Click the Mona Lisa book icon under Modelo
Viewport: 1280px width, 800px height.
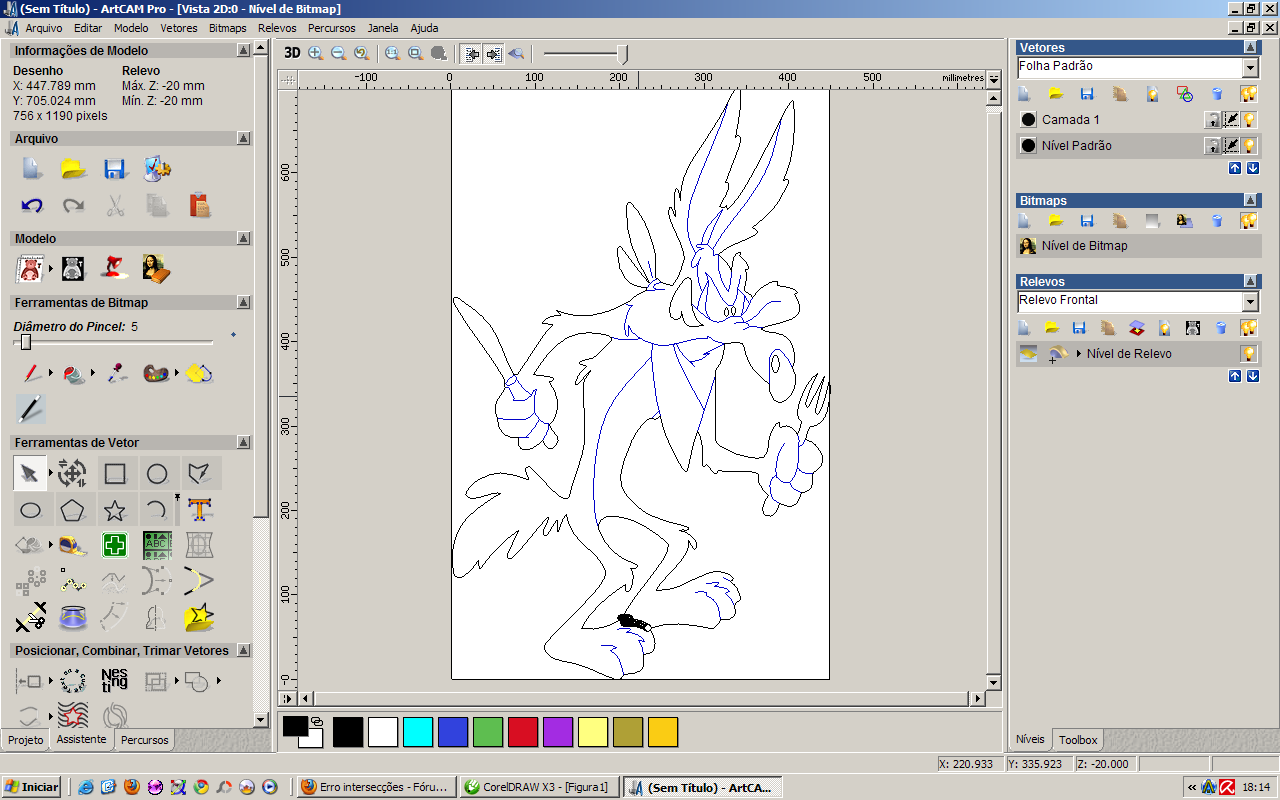pyautogui.click(x=156, y=268)
